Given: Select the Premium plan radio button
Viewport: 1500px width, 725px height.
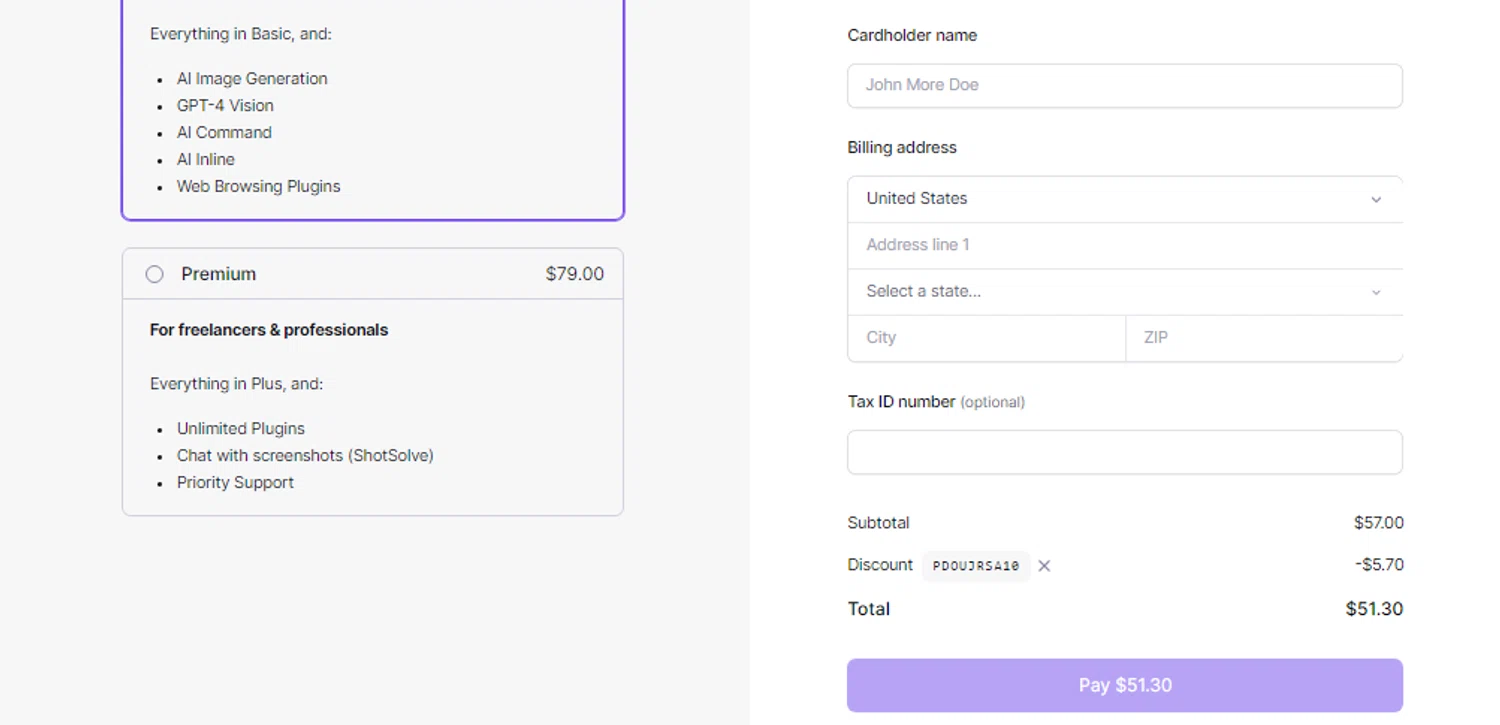Looking at the screenshot, I should [154, 274].
